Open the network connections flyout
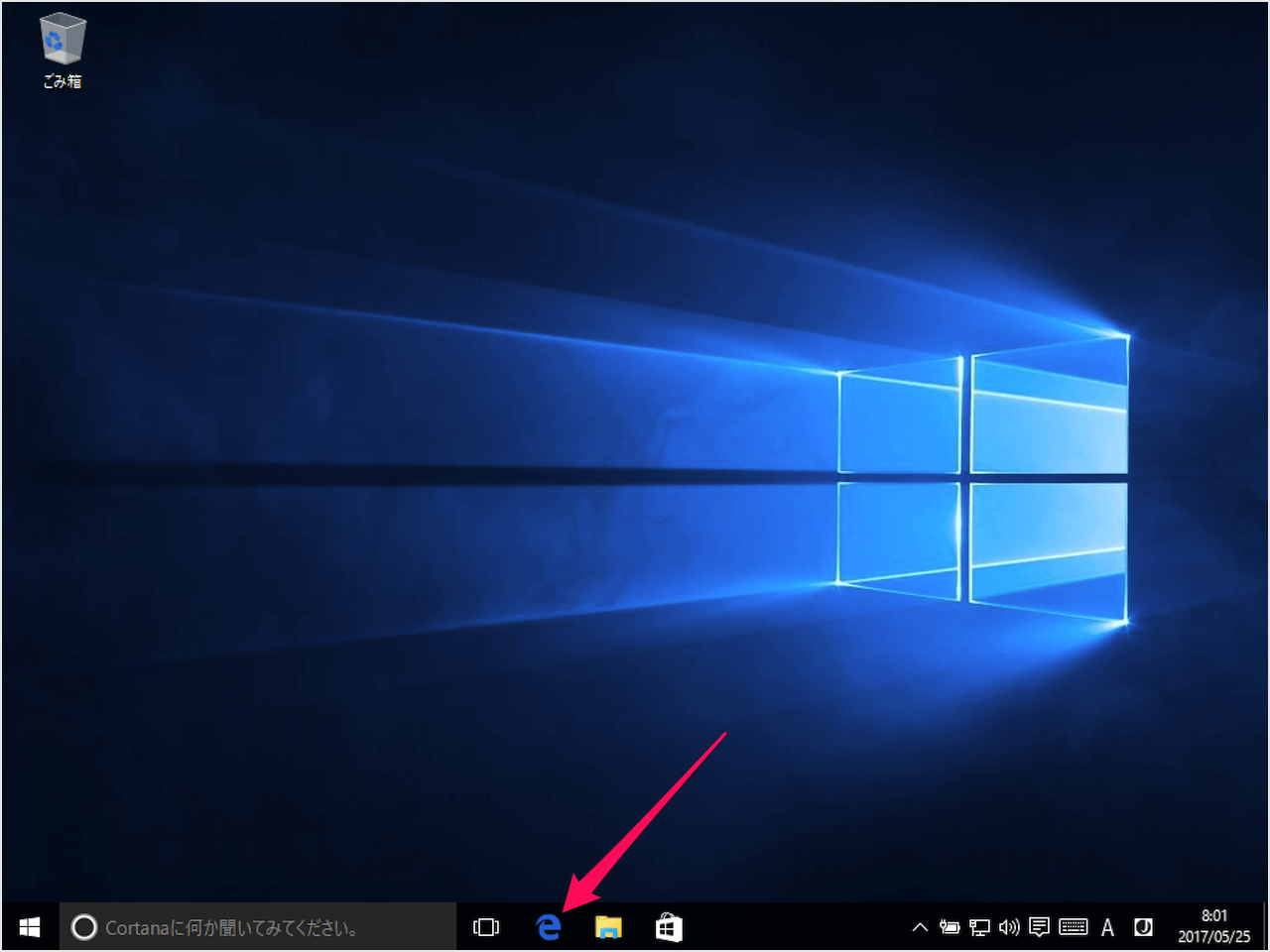 click(979, 927)
